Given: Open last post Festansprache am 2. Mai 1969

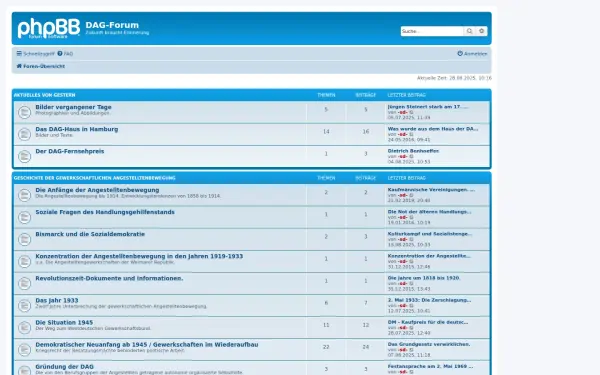Looking at the screenshot, I should click(430, 367).
